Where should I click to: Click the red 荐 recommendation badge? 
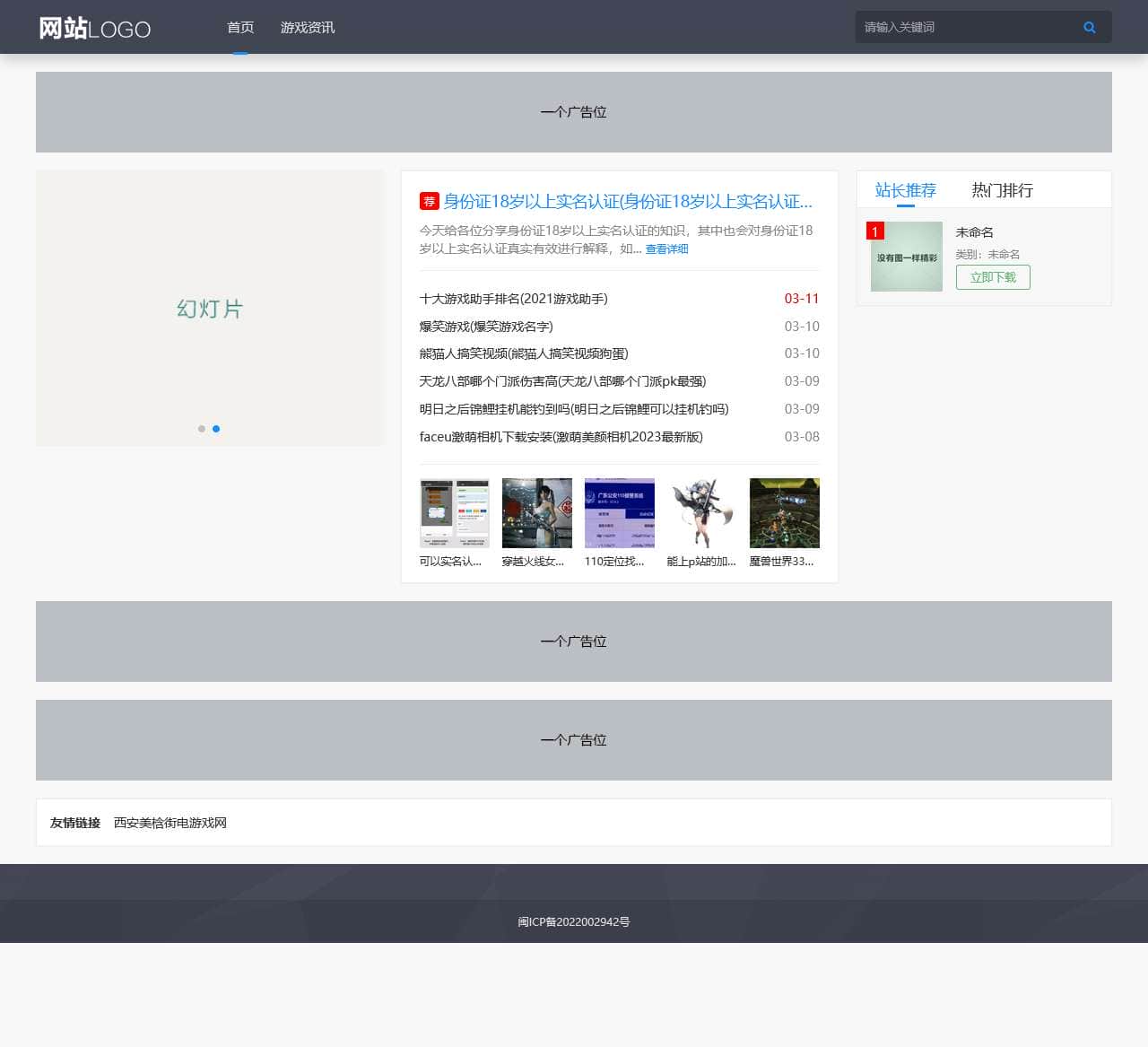[429, 202]
